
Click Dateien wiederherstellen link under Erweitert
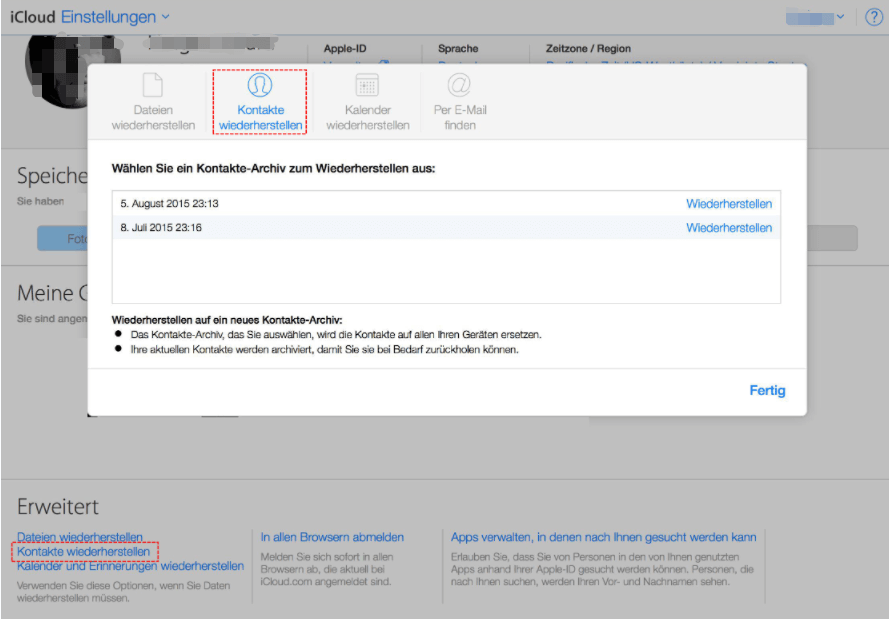80,537
